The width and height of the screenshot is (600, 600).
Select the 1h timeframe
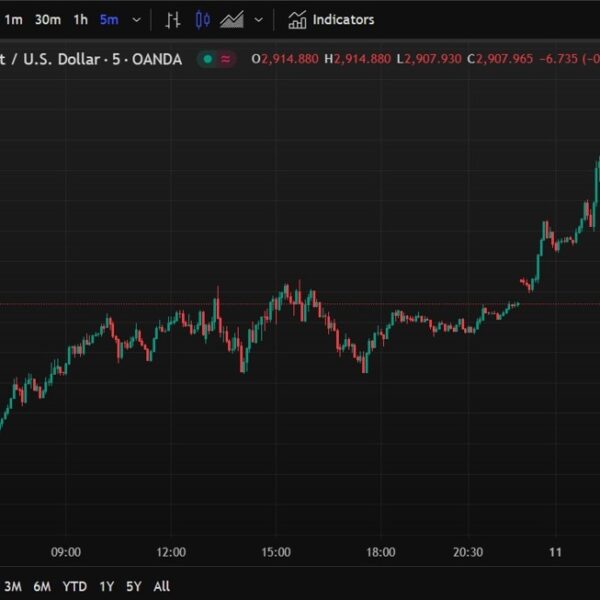point(80,20)
